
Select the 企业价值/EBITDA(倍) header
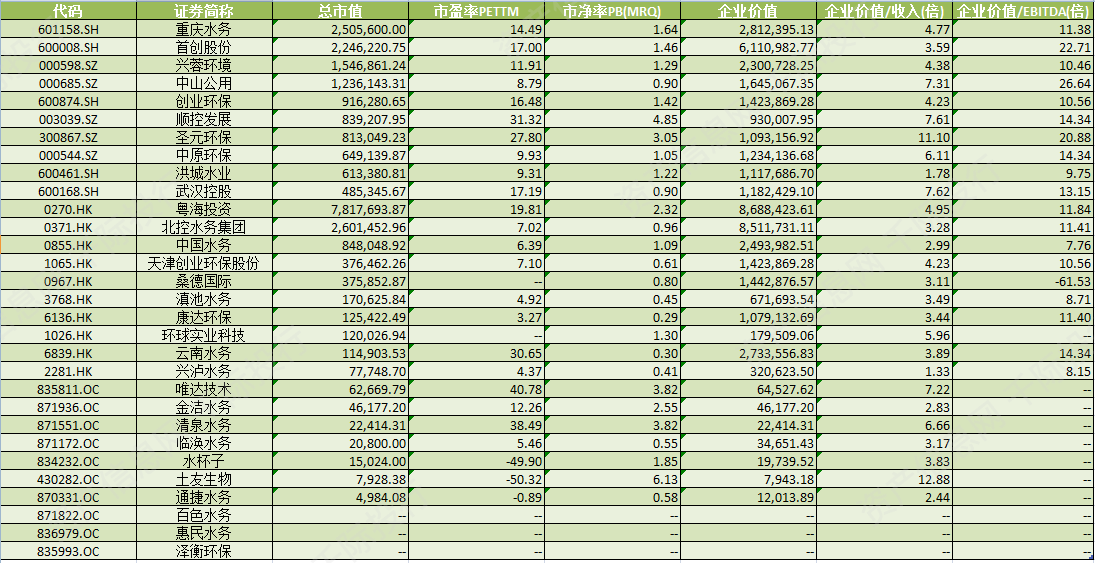[1024, 11]
